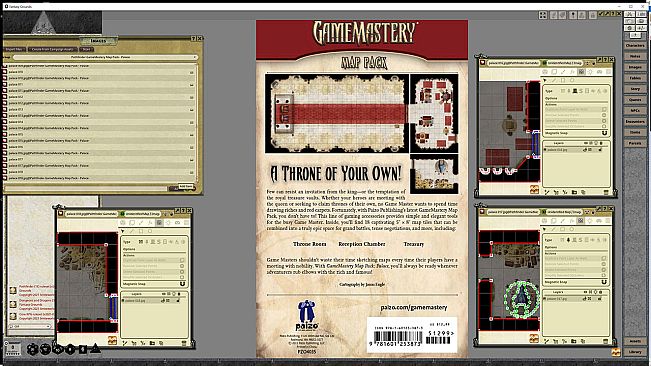This screenshot has height=366, width=651.
Task: Click the square d6 die icon
Action: [83, 349]
